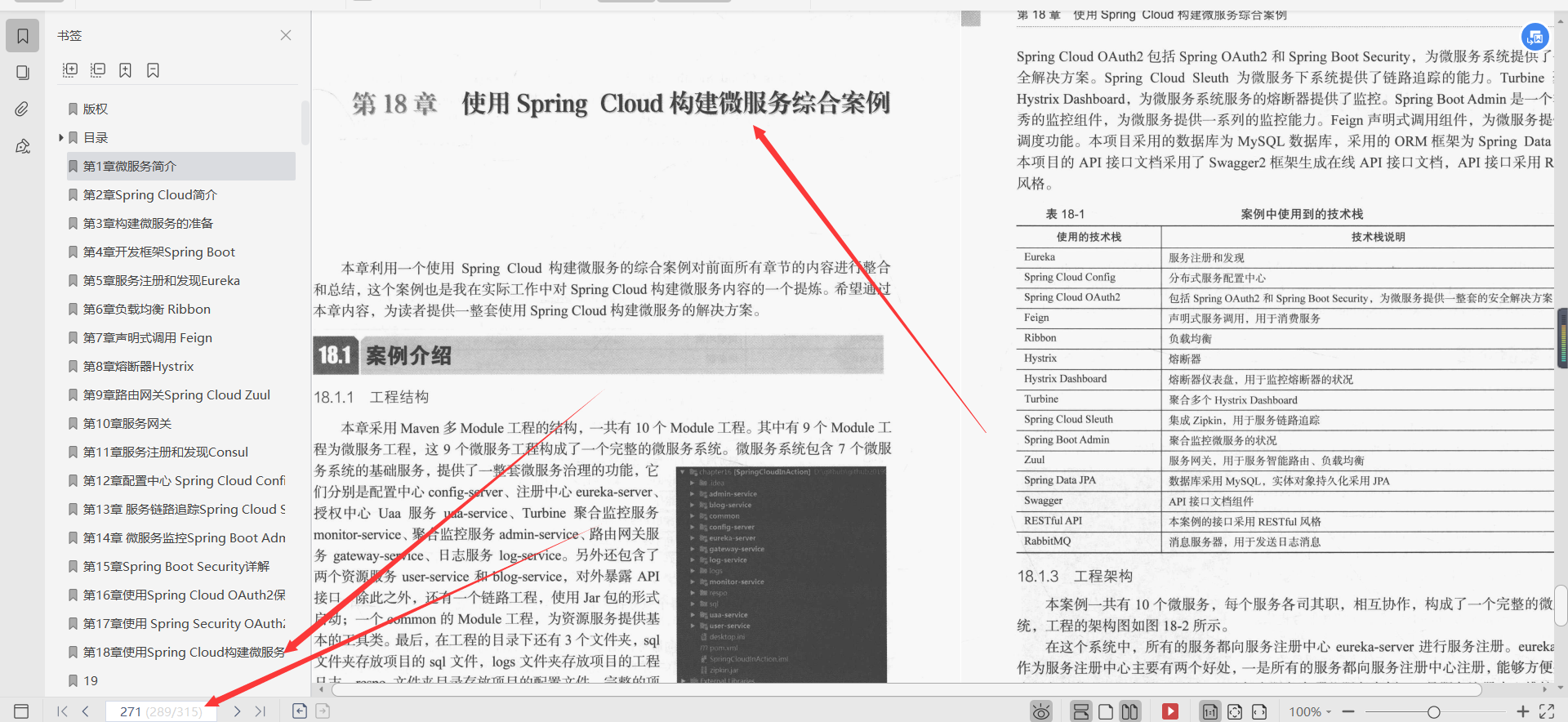
Task: Open bookmark 第15章Spring Boot Security详解
Action: (x=176, y=566)
